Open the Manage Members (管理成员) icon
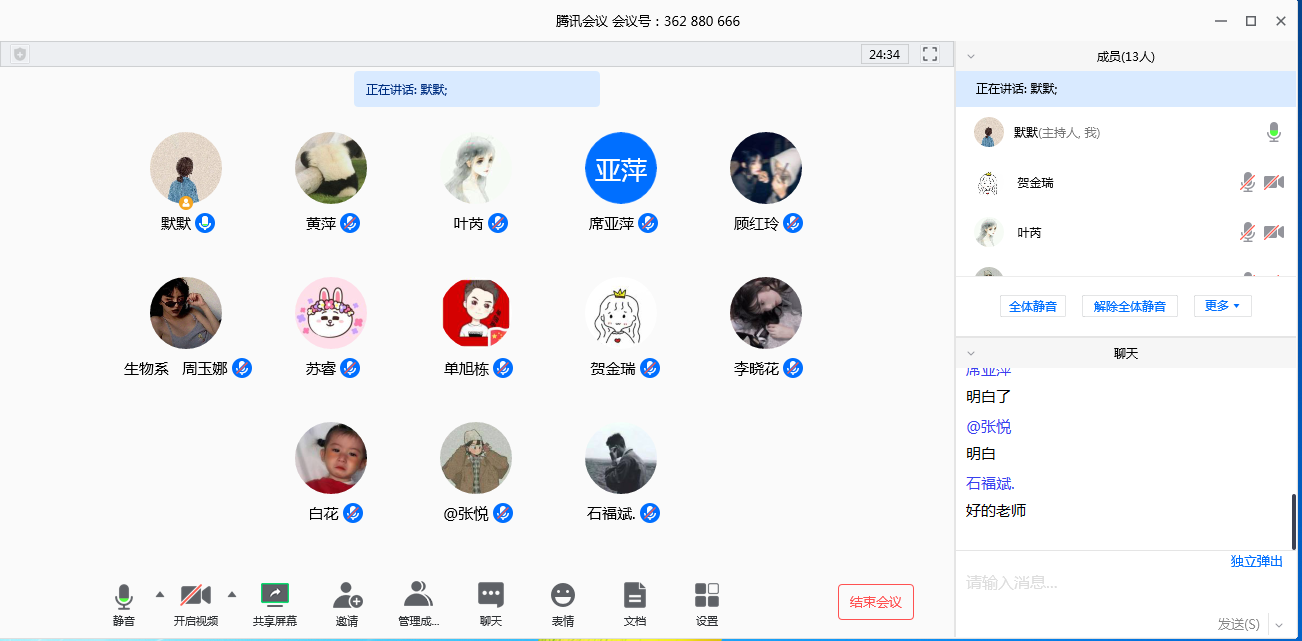This screenshot has height=641, width=1302. [x=418, y=596]
